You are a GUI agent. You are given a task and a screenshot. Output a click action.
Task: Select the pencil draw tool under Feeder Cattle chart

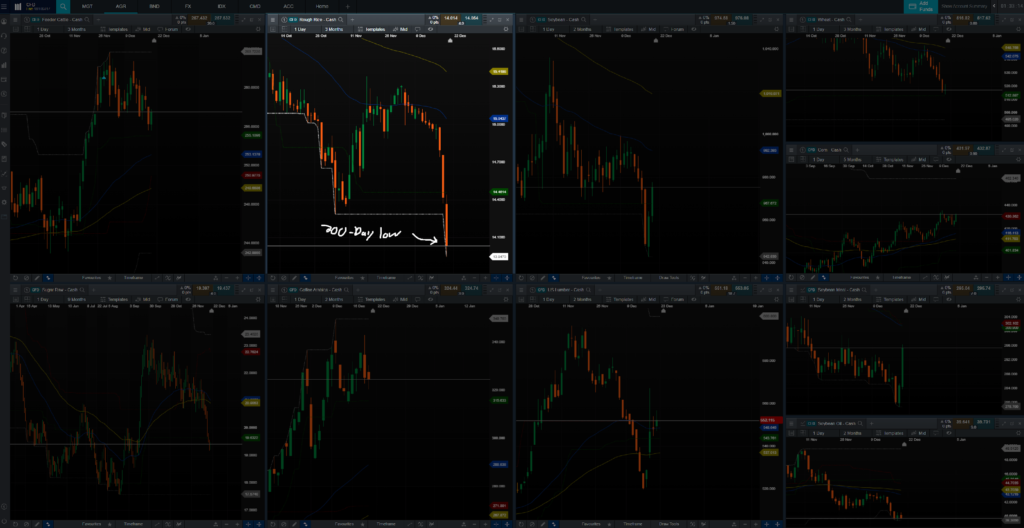(x=37, y=278)
